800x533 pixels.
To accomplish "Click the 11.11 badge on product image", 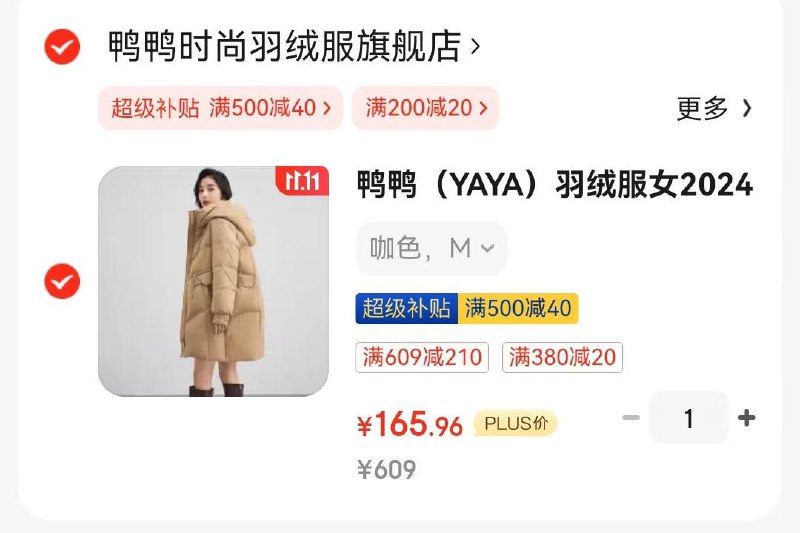I will (302, 181).
